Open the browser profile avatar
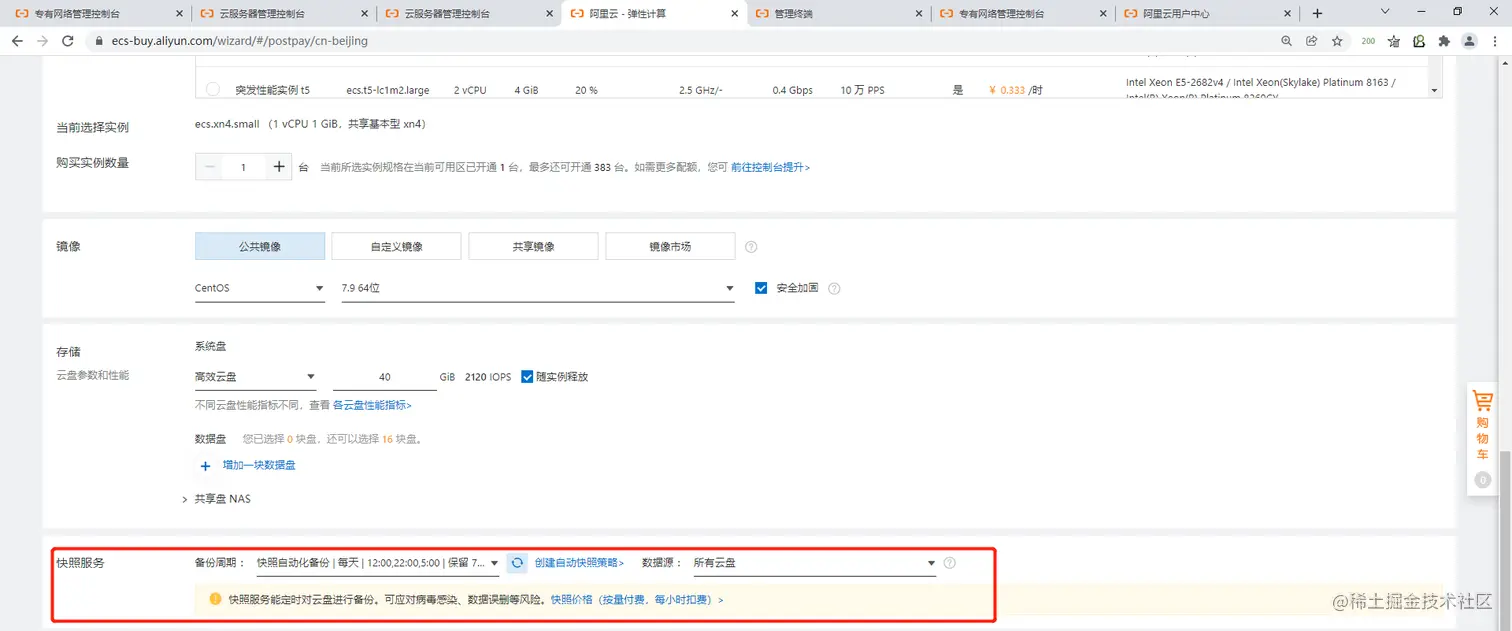This screenshot has width=1512, height=631. click(x=1469, y=41)
